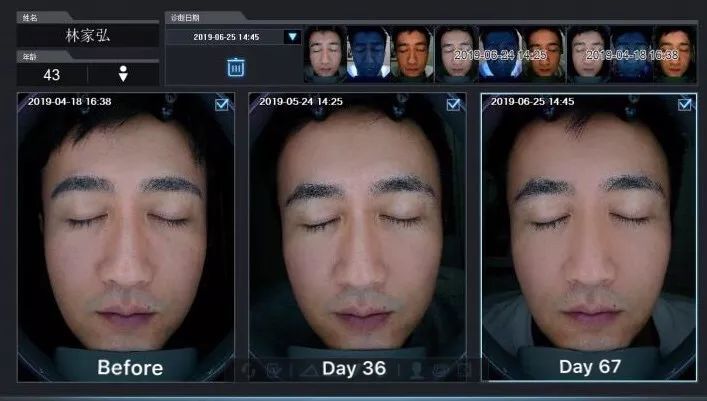Screen dimensions: 707x401
Task: Select blue UV thumbnail in the 2019-04-18 group
Action: click(631, 54)
